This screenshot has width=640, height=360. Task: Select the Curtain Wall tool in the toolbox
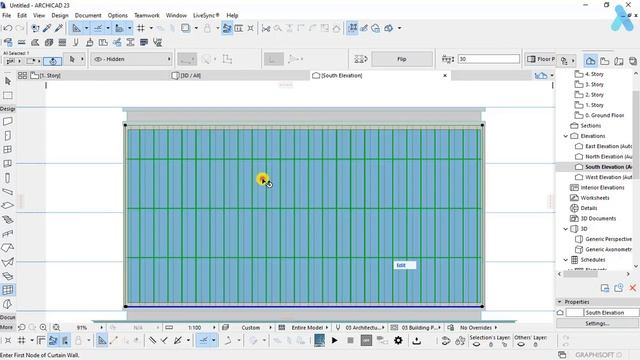coord(8,290)
